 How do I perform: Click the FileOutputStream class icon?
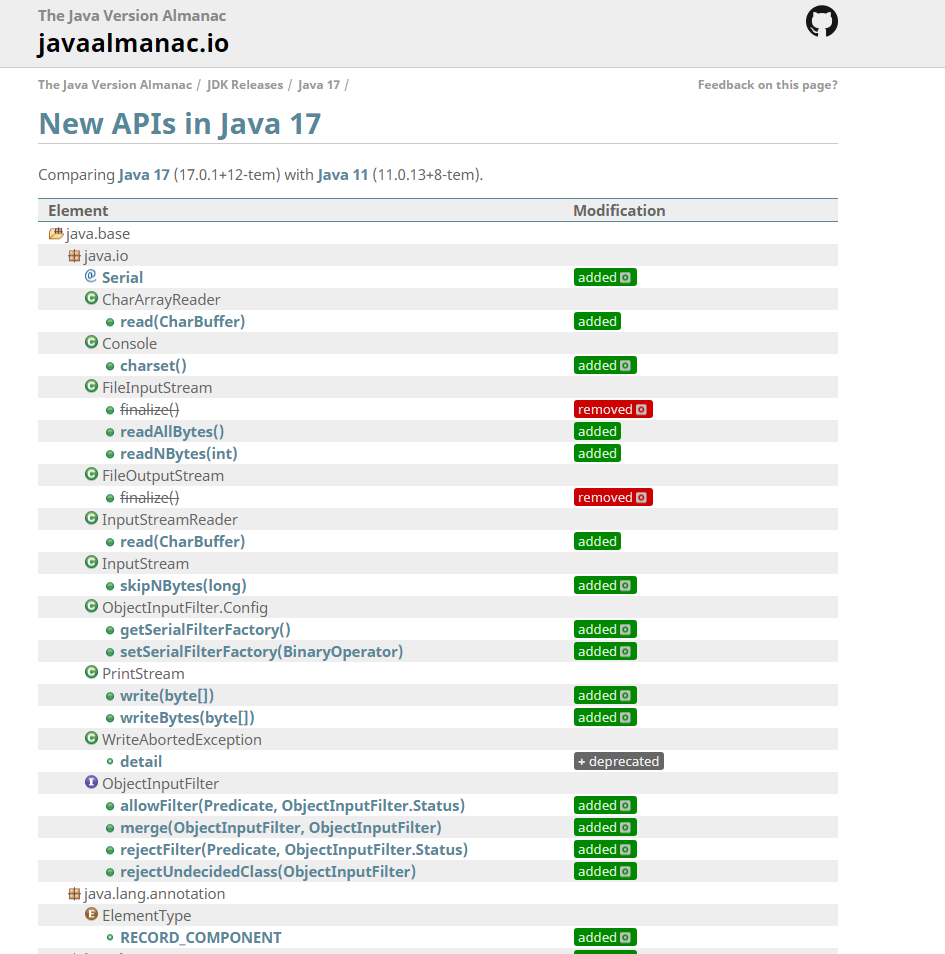point(91,474)
